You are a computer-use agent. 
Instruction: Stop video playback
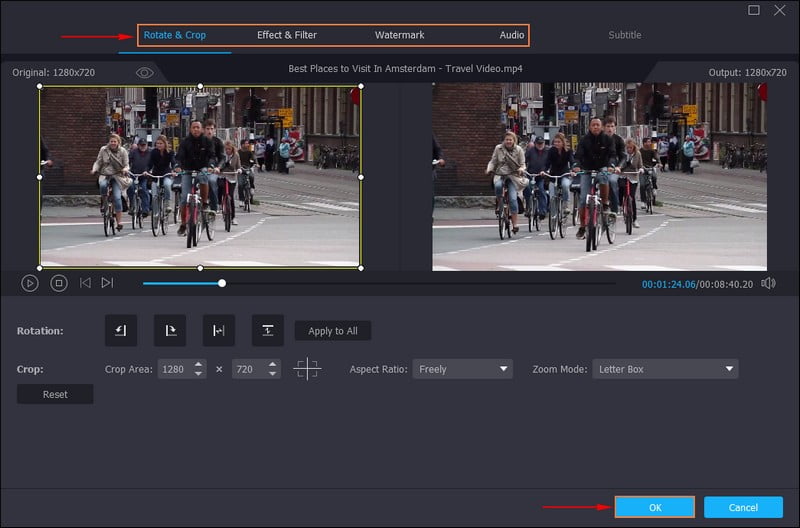point(59,283)
